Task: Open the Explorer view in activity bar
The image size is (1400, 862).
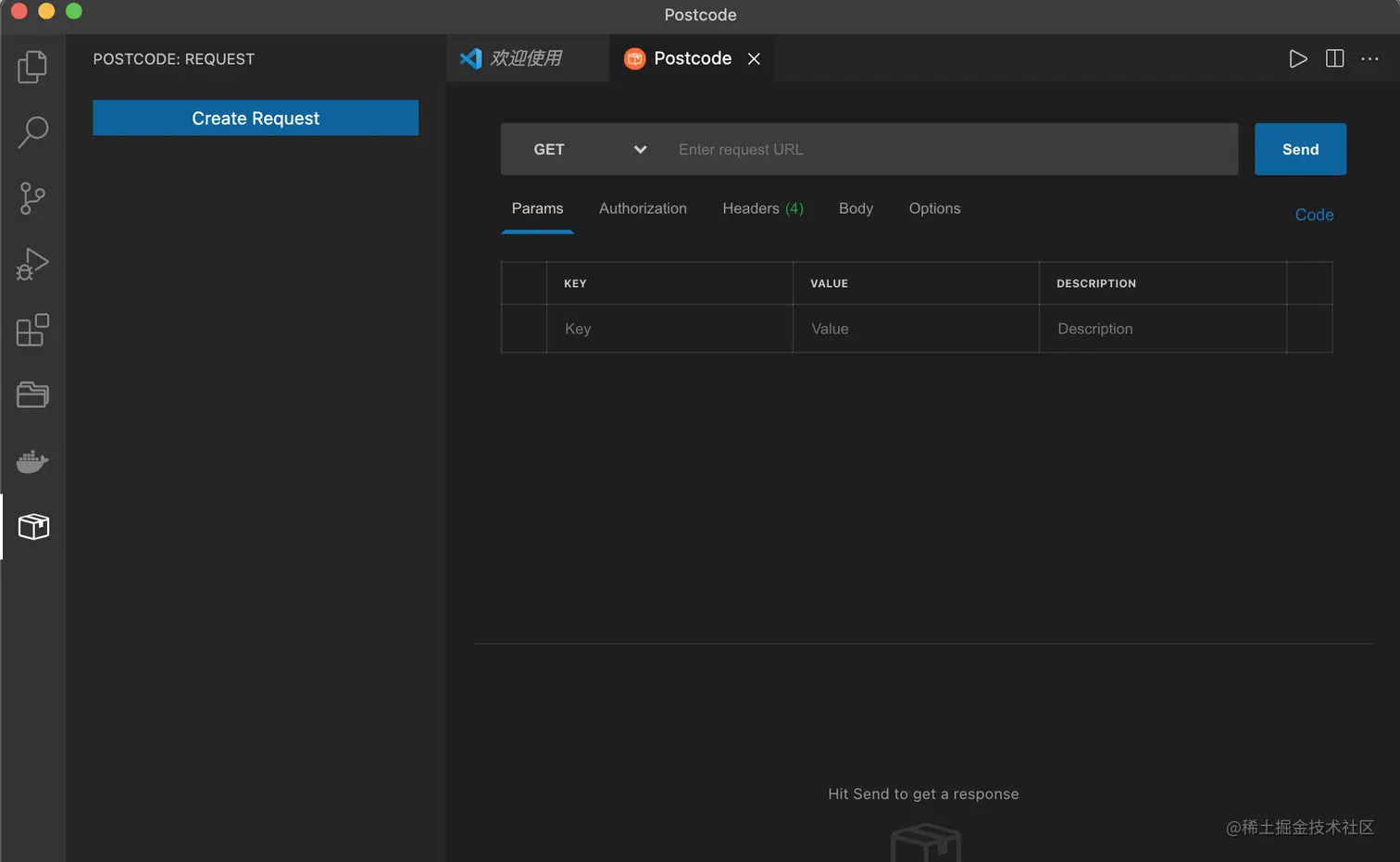Action: point(32,67)
